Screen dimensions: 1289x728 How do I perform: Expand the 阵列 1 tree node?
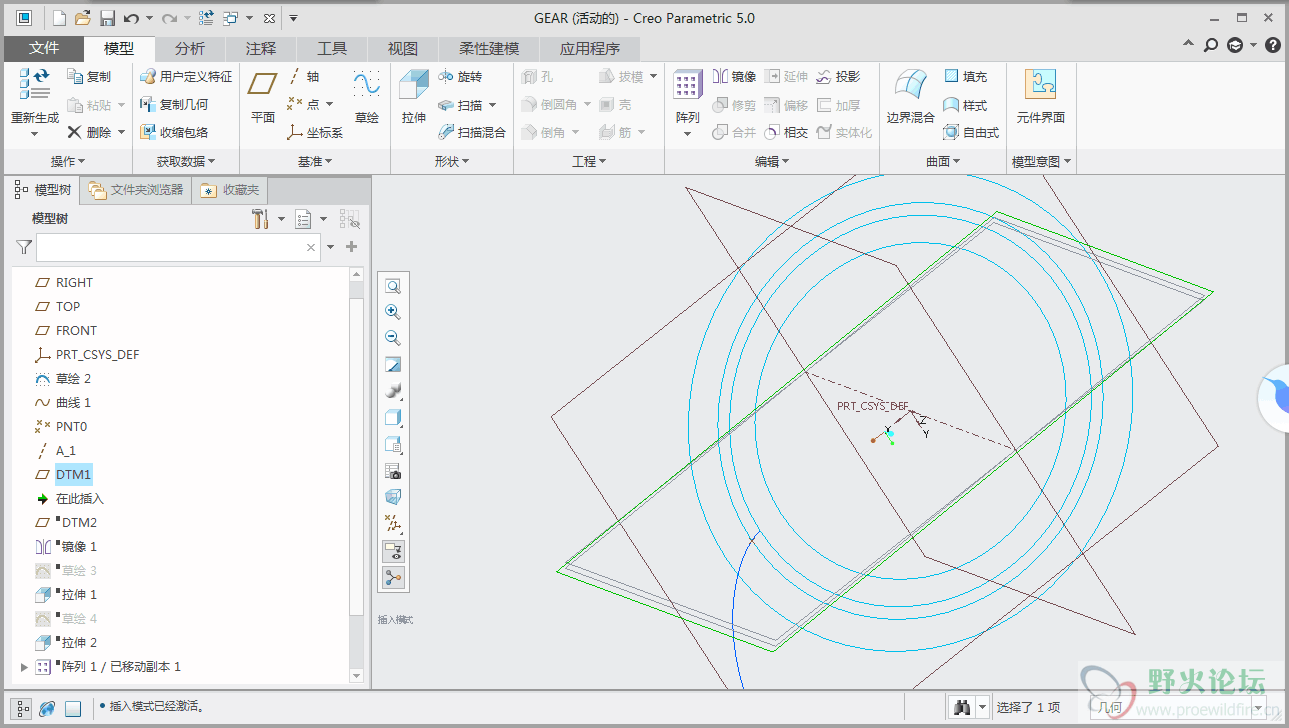coord(25,666)
